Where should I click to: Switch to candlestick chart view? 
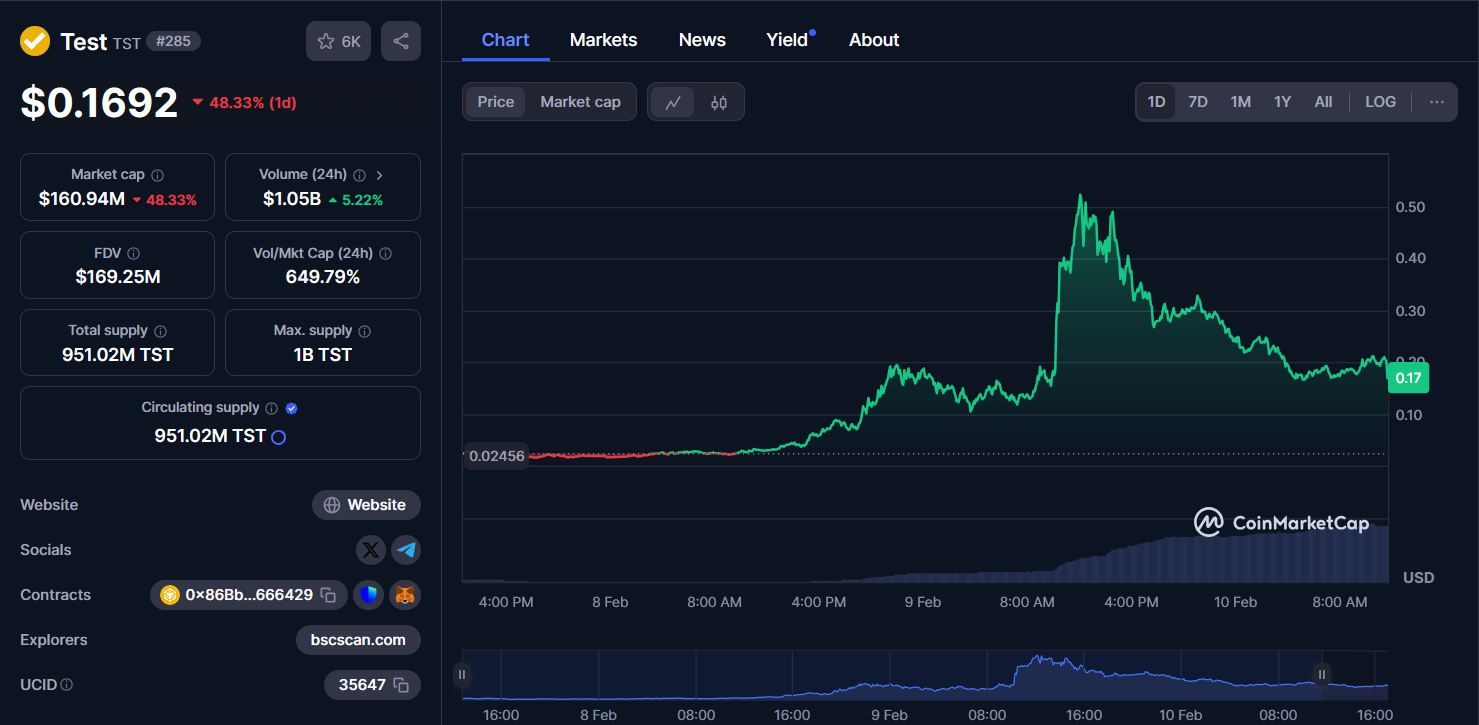718,101
